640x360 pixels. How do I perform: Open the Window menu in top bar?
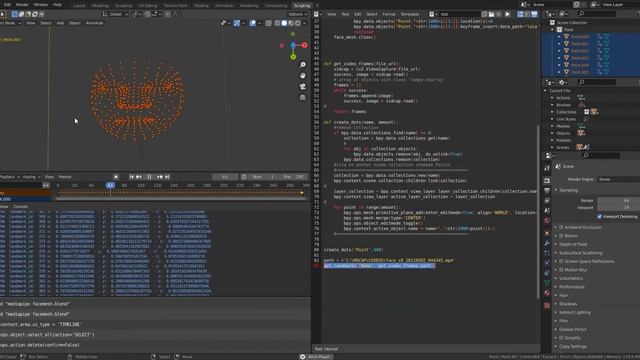tap(41, 5)
